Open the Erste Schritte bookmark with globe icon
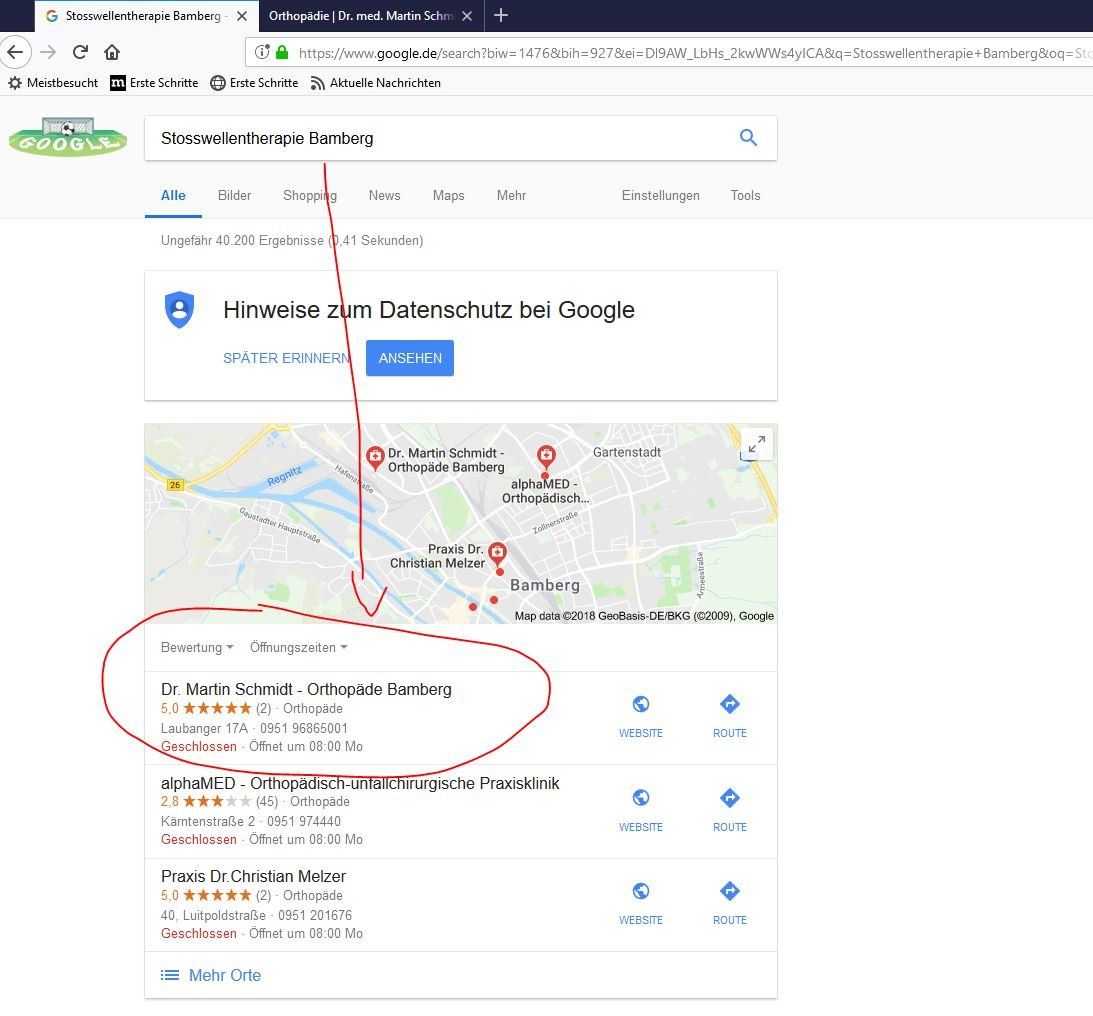Image resolution: width=1093 pixels, height=1016 pixels. coord(254,83)
